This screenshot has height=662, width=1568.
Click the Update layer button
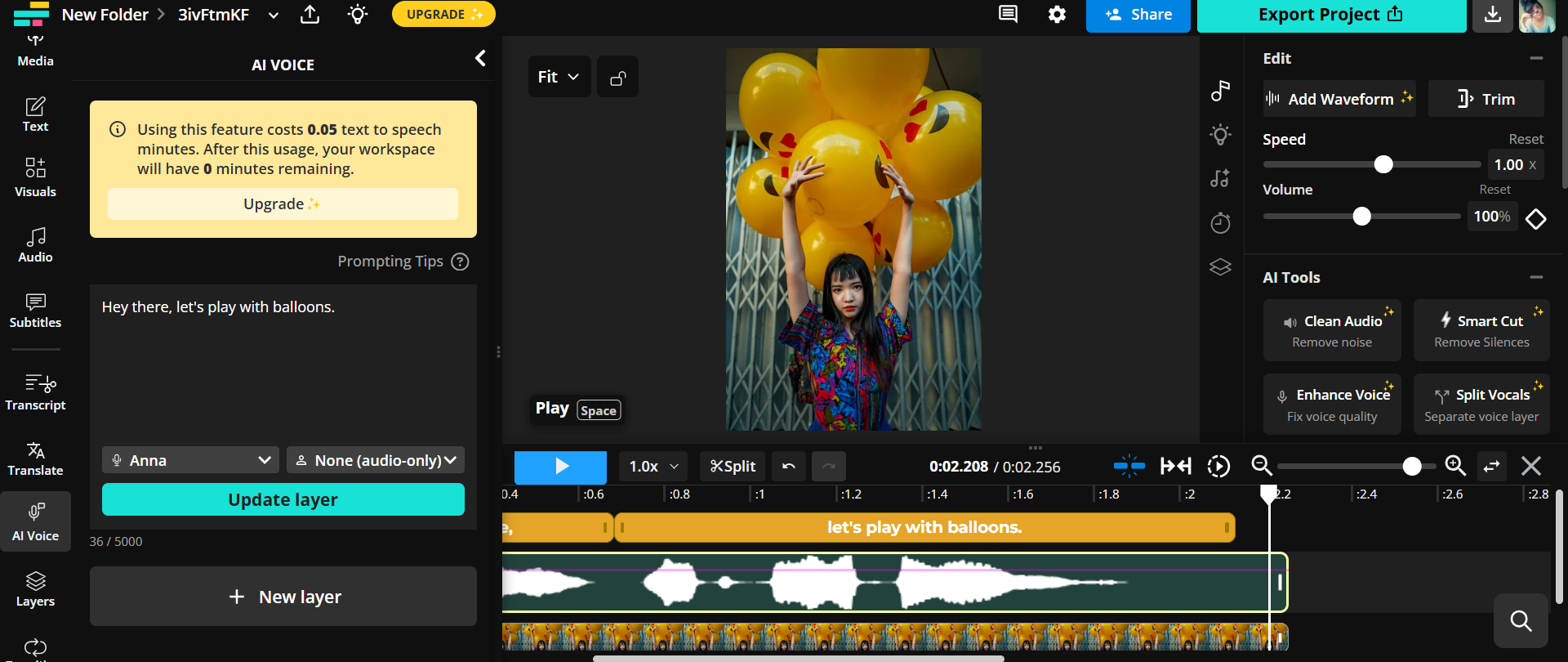[x=283, y=499]
